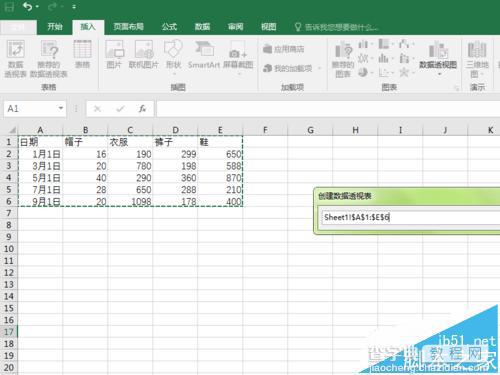Click the fx Insert Function button

click(x=142, y=109)
